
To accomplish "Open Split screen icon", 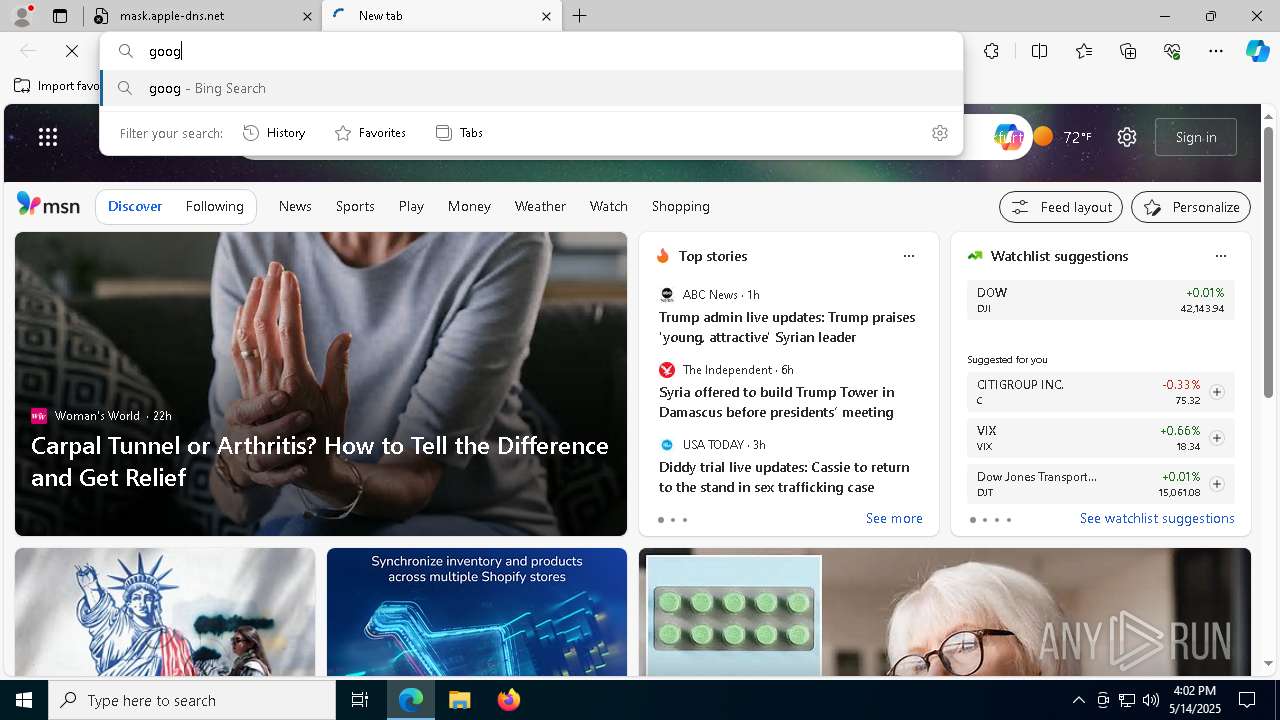I will [x=1039, y=51].
